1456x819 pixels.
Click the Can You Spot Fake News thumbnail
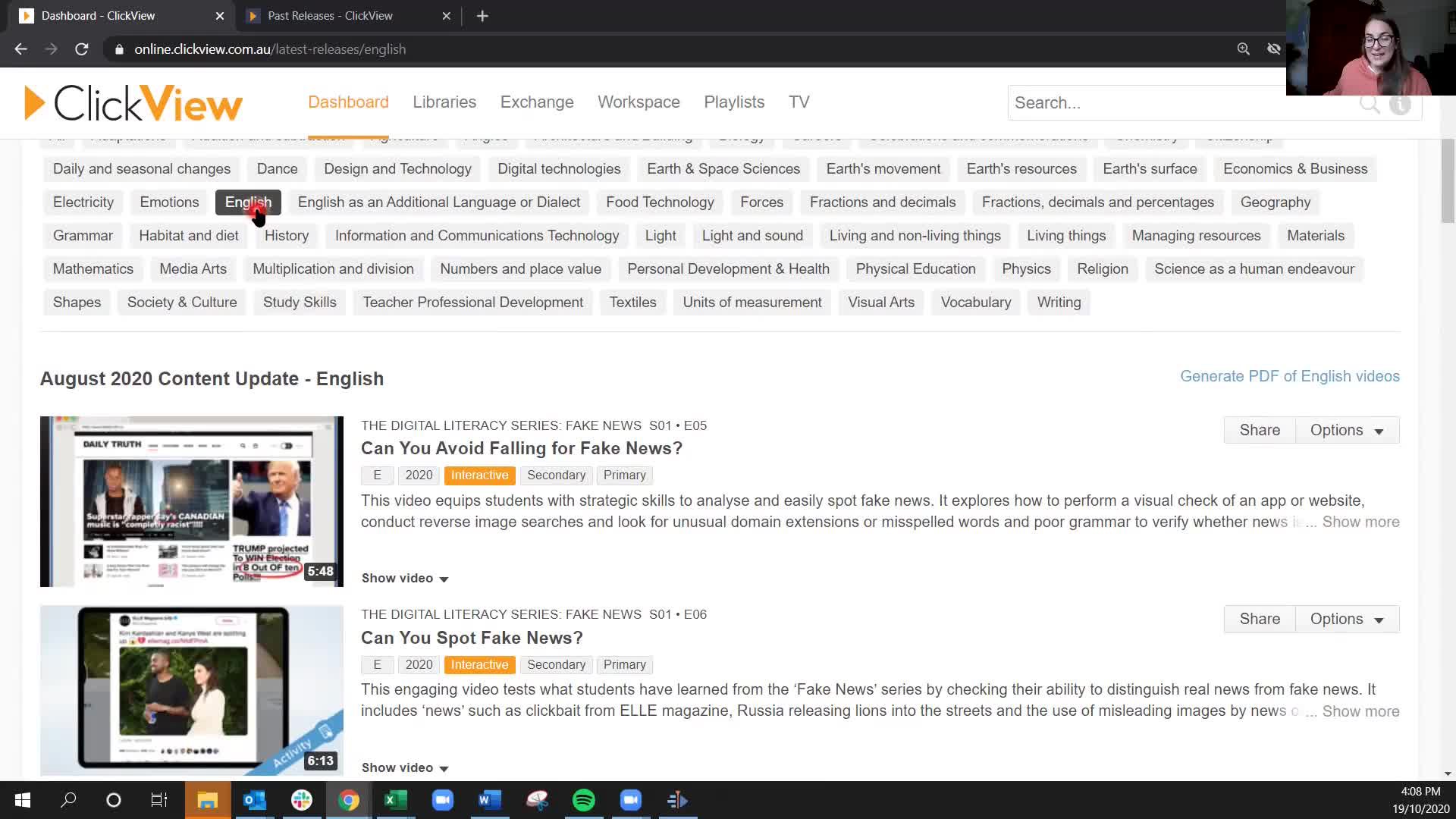coord(191,690)
